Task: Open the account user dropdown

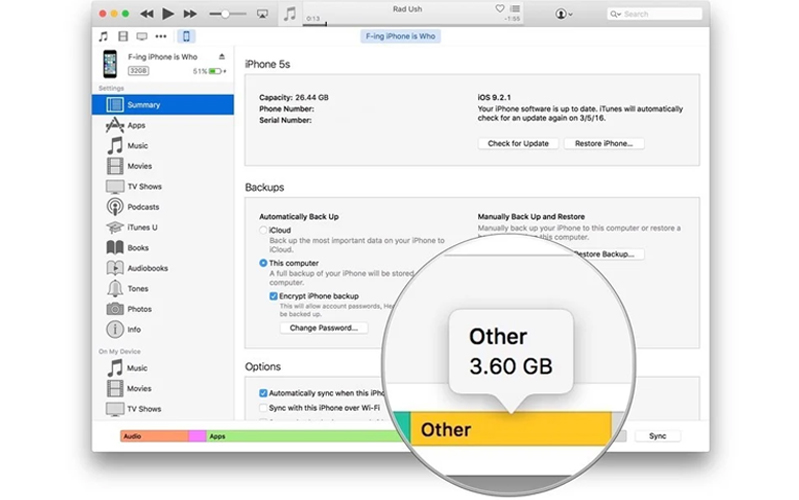Action: pos(563,14)
